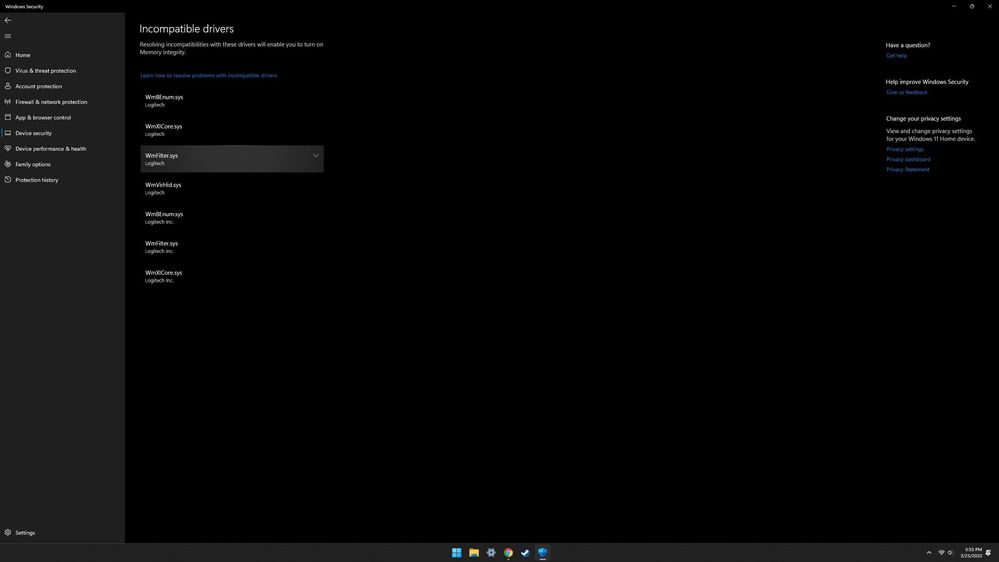Expand WmXlCore.sys driver from Logitech
999x562 pixels.
click(x=232, y=129)
